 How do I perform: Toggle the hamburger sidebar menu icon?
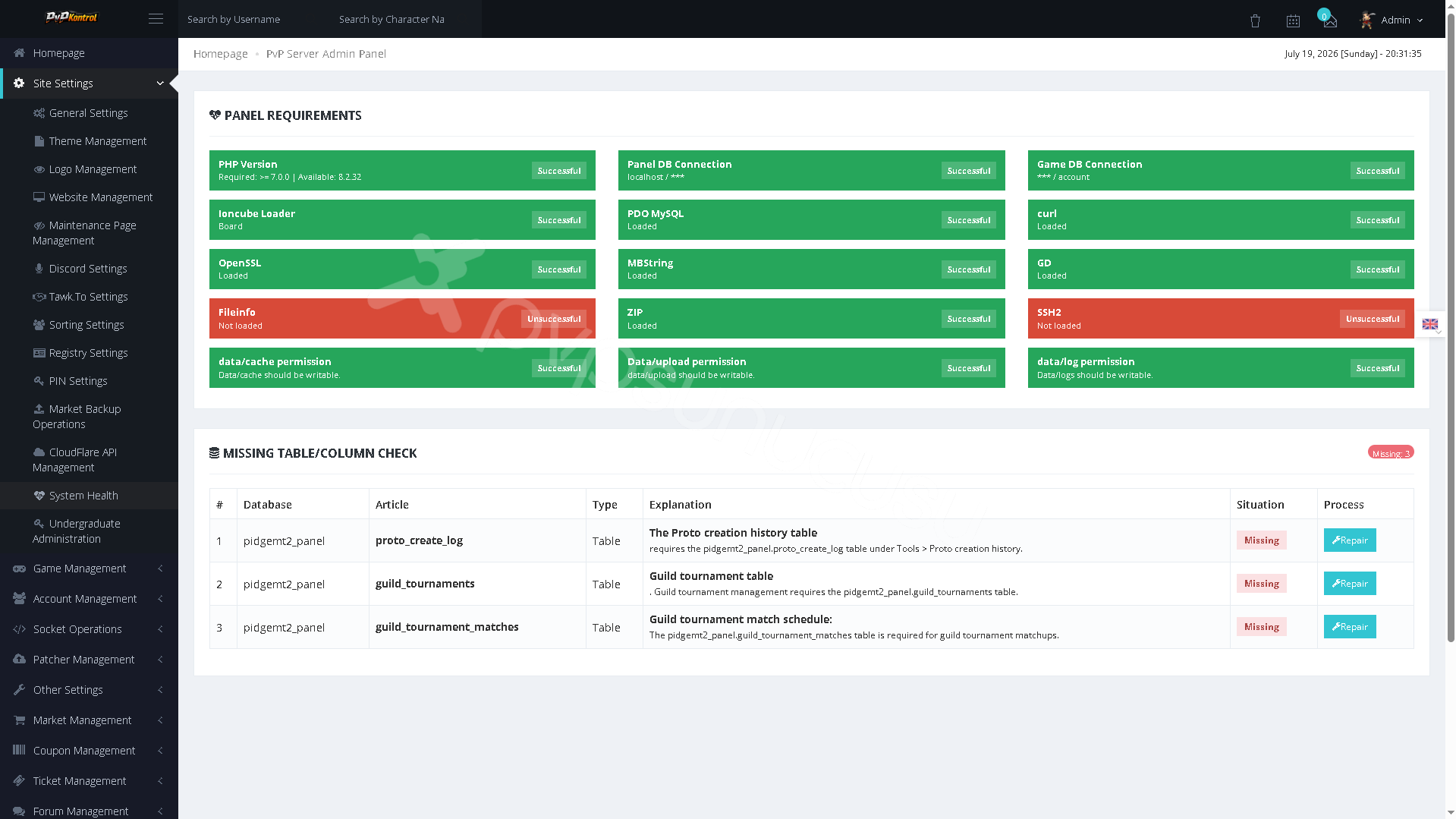click(156, 19)
